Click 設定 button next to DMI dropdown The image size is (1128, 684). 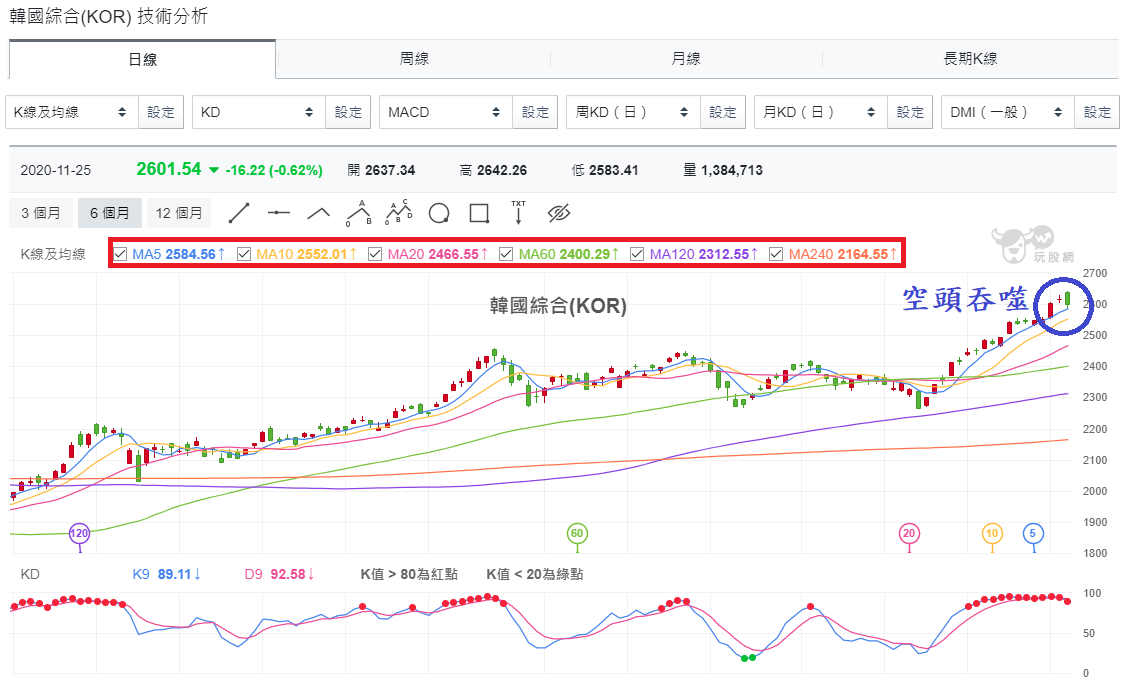1097,112
